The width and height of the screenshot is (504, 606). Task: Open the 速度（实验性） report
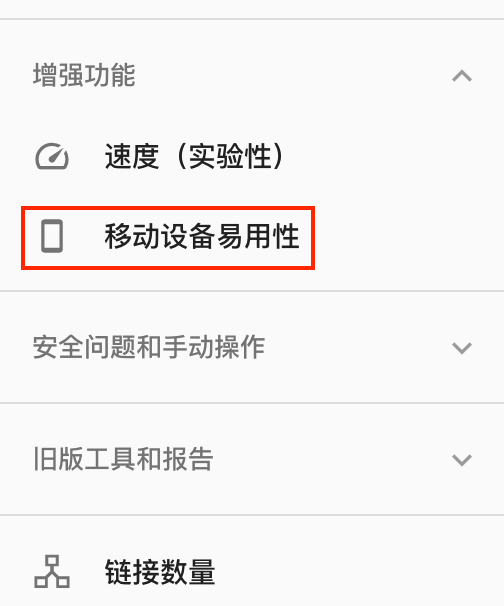tap(252, 157)
